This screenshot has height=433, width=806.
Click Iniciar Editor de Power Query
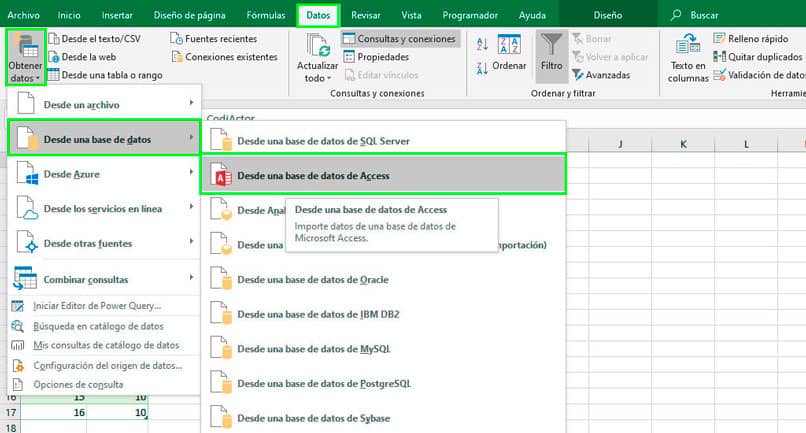104,306
